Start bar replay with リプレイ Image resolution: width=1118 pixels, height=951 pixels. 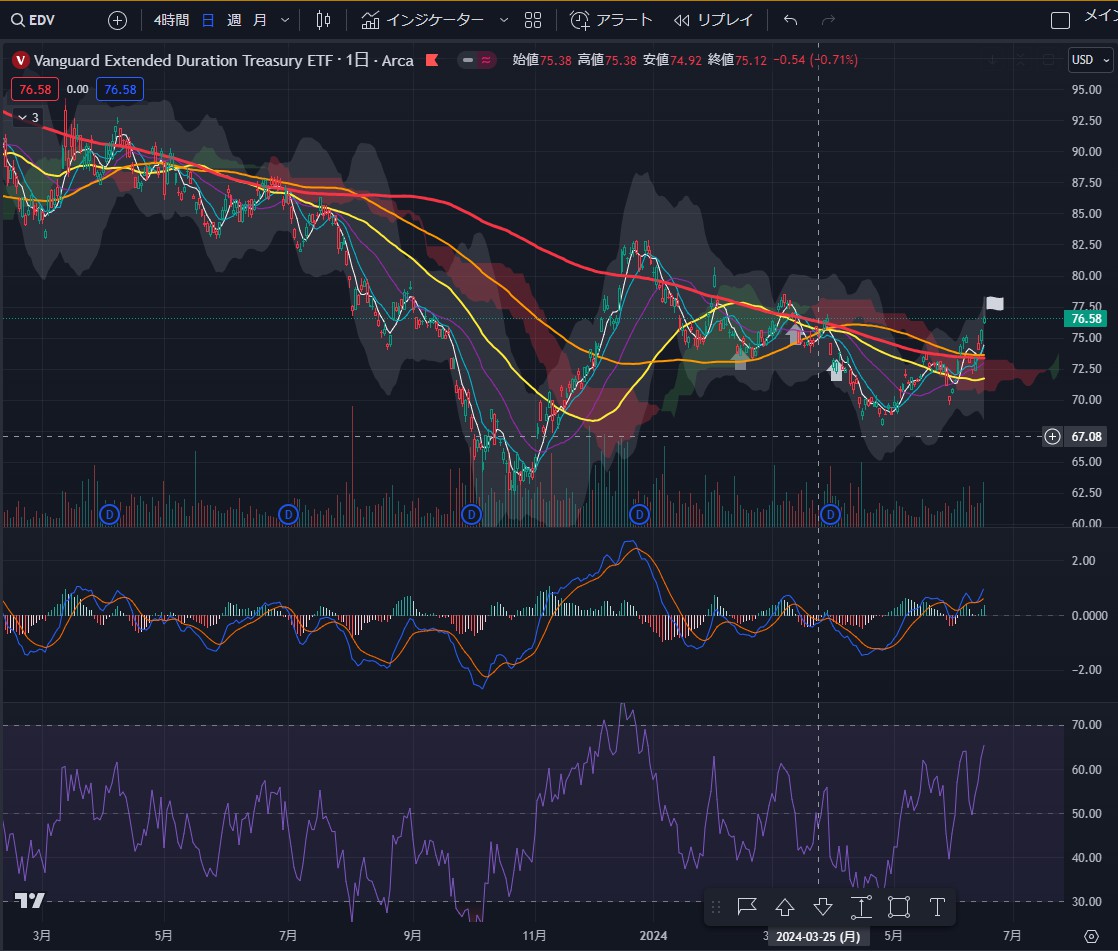[x=713, y=20]
